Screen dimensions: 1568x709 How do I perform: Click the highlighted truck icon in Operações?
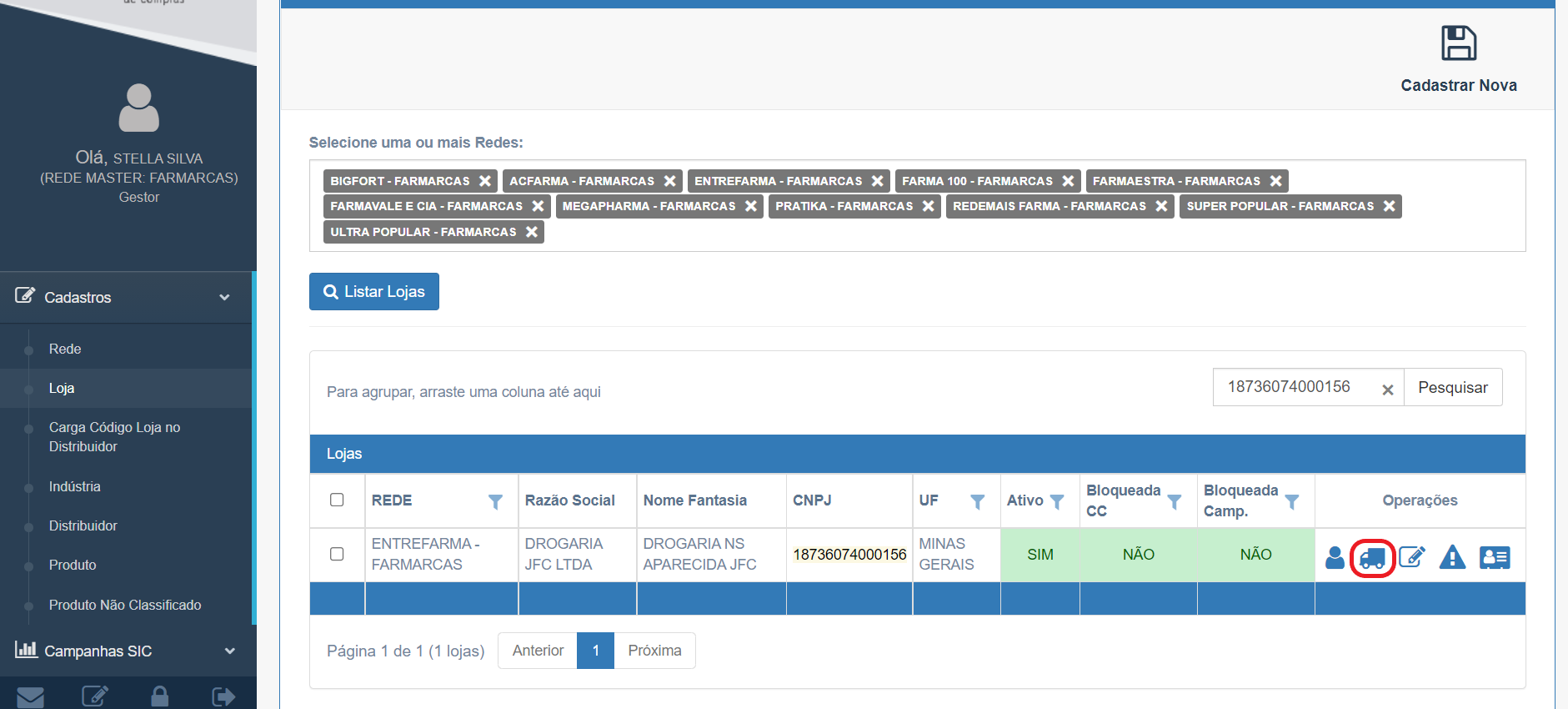(1372, 557)
